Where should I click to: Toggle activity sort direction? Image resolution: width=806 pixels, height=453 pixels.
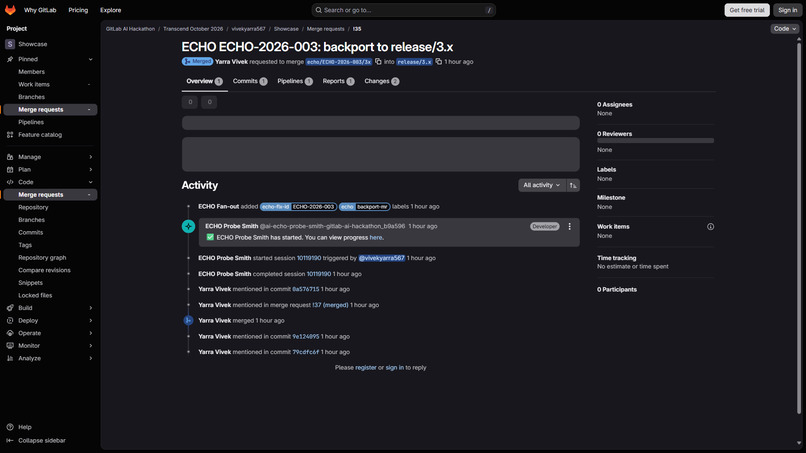point(573,185)
